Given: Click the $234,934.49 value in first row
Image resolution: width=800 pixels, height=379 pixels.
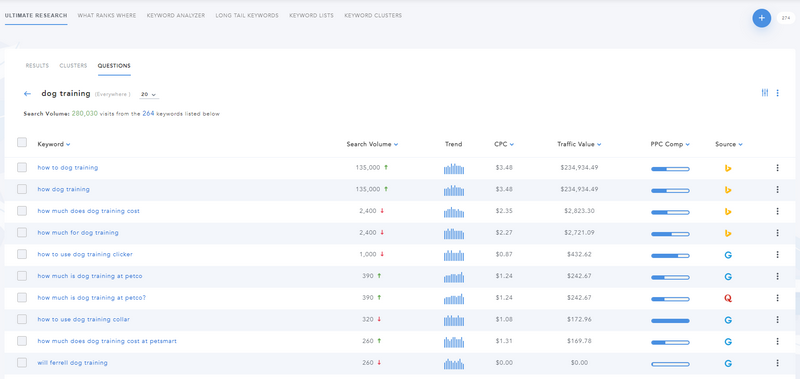Looking at the screenshot, I should 579,168.
